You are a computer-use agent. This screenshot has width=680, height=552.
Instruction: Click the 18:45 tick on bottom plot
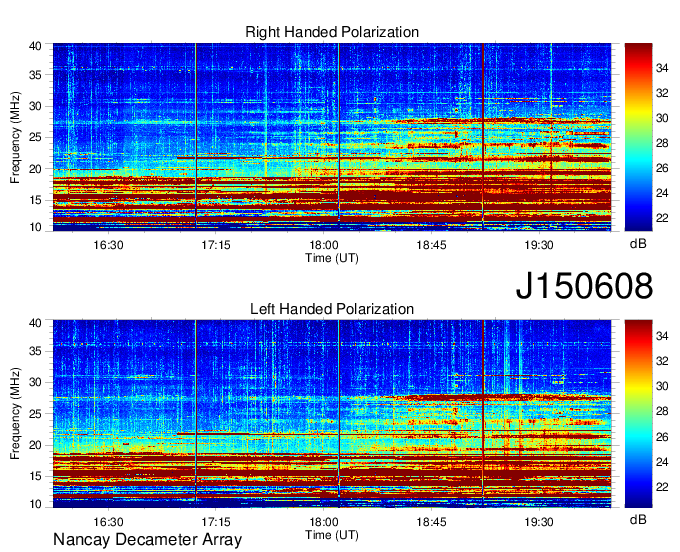(x=431, y=522)
